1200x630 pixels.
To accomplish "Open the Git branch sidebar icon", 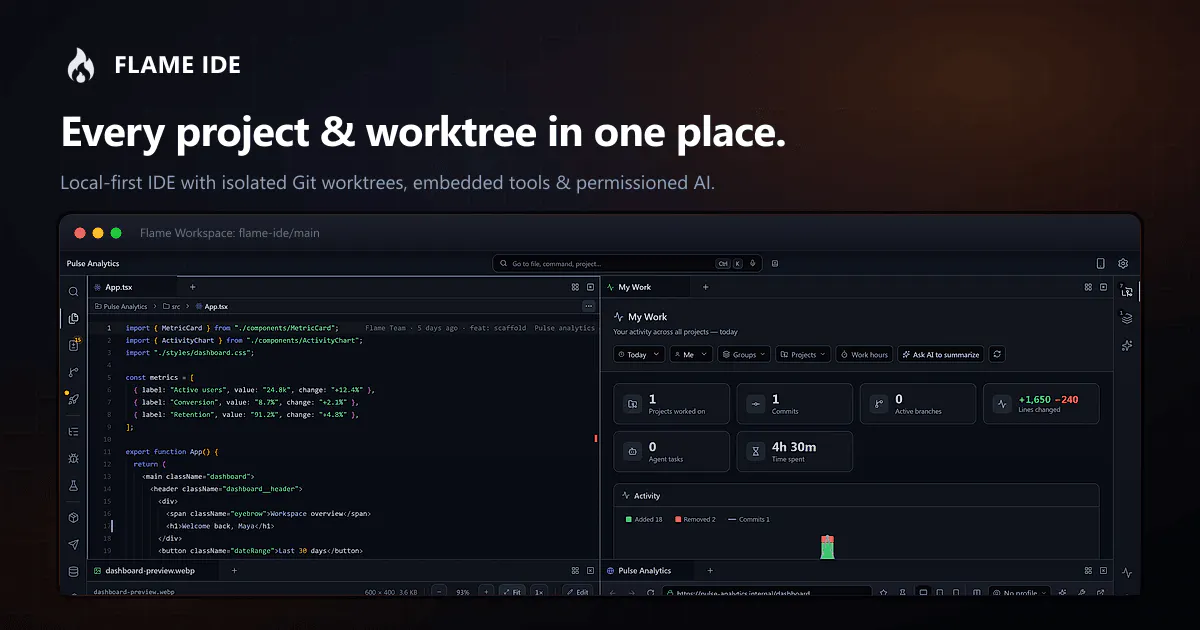I will (73, 372).
